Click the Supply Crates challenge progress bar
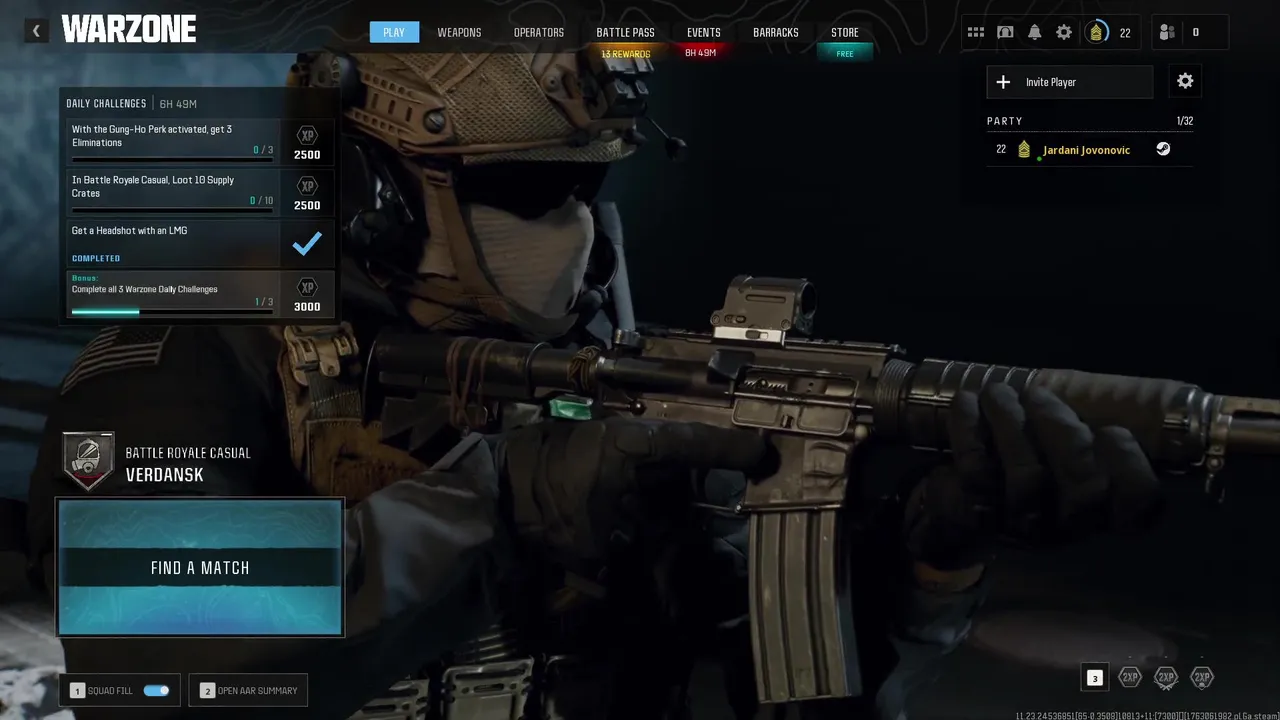 [172, 210]
